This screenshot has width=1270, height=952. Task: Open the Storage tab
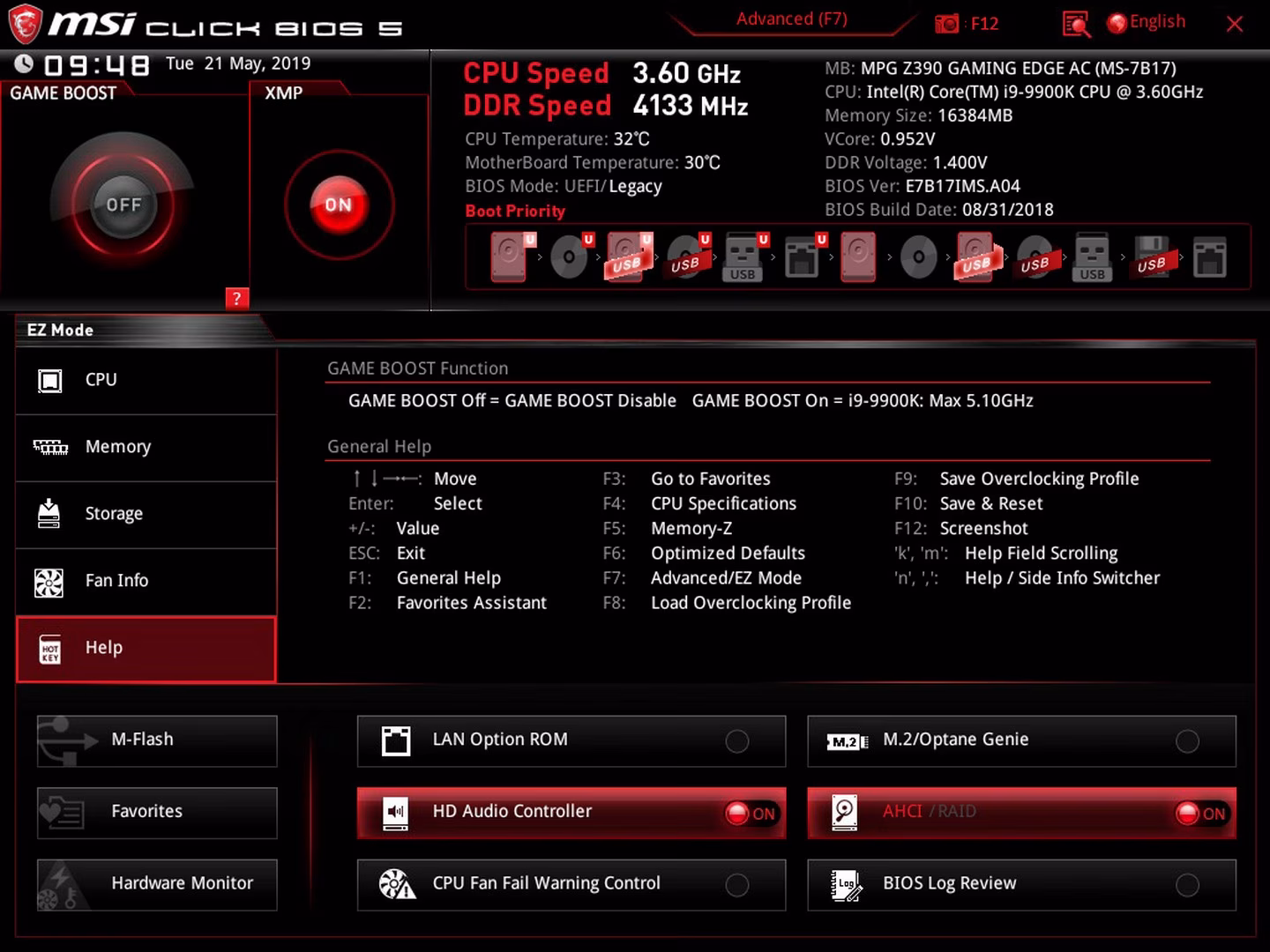(x=146, y=515)
